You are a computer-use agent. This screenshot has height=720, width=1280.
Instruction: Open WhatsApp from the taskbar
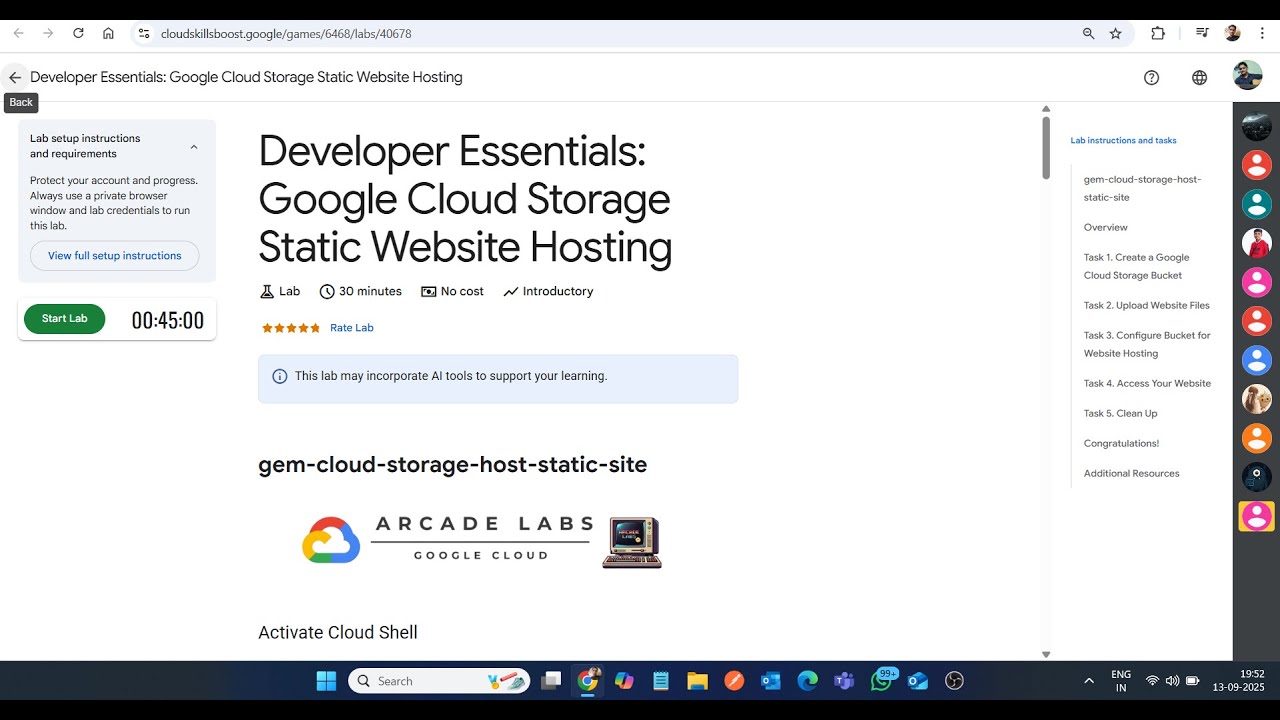pyautogui.click(x=881, y=681)
